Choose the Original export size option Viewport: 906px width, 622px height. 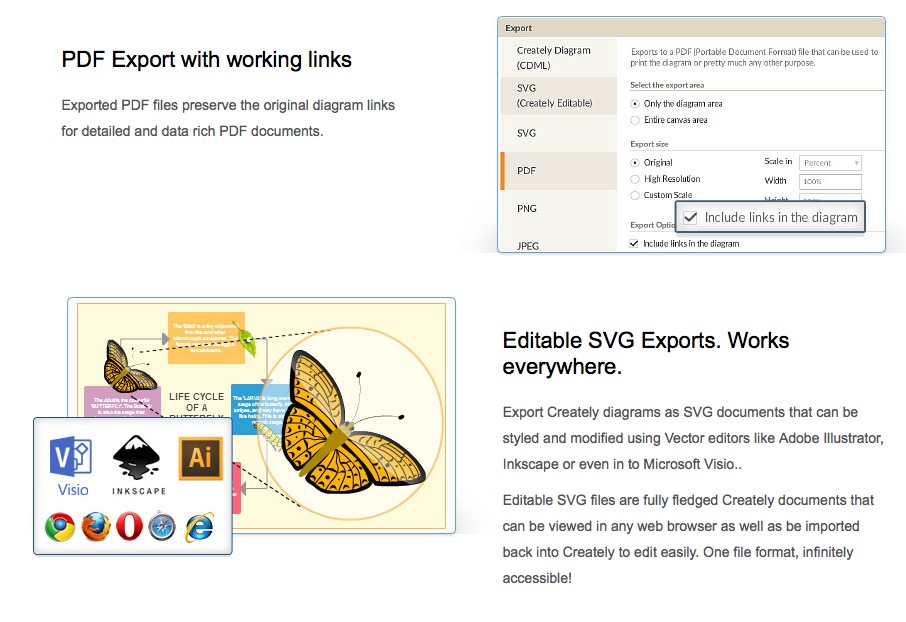point(635,163)
